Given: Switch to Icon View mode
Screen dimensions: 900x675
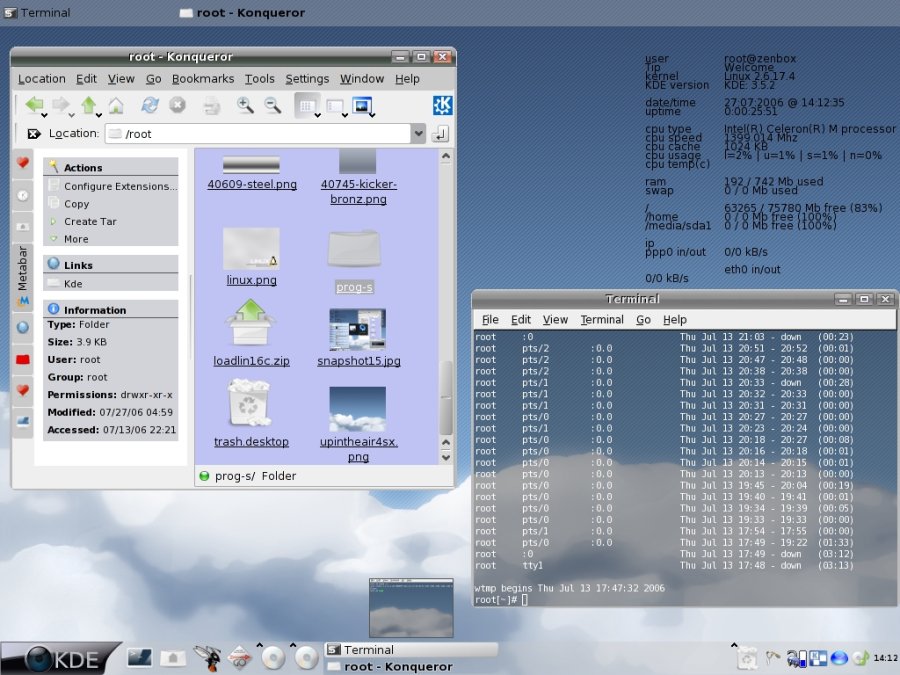Looking at the screenshot, I should point(305,106).
